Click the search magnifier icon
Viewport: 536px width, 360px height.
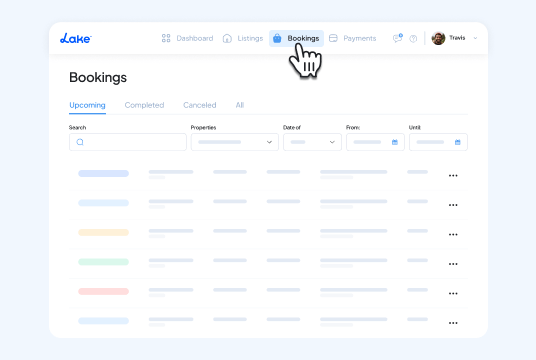click(80, 142)
